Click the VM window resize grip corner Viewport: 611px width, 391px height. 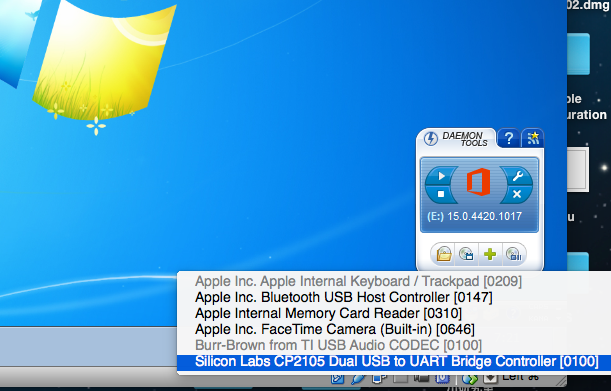tap(561, 380)
